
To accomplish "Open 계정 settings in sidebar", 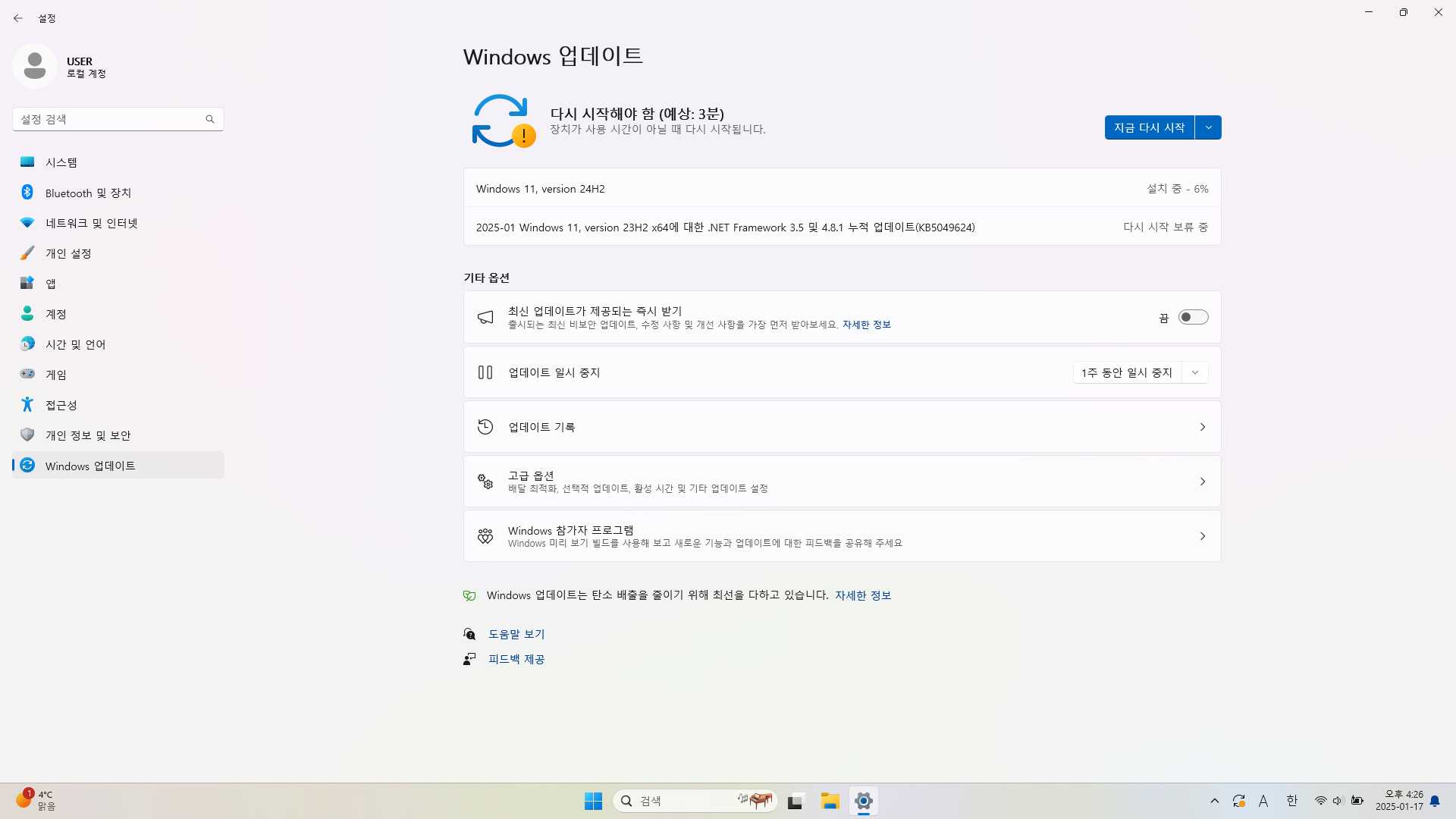I will [118, 314].
